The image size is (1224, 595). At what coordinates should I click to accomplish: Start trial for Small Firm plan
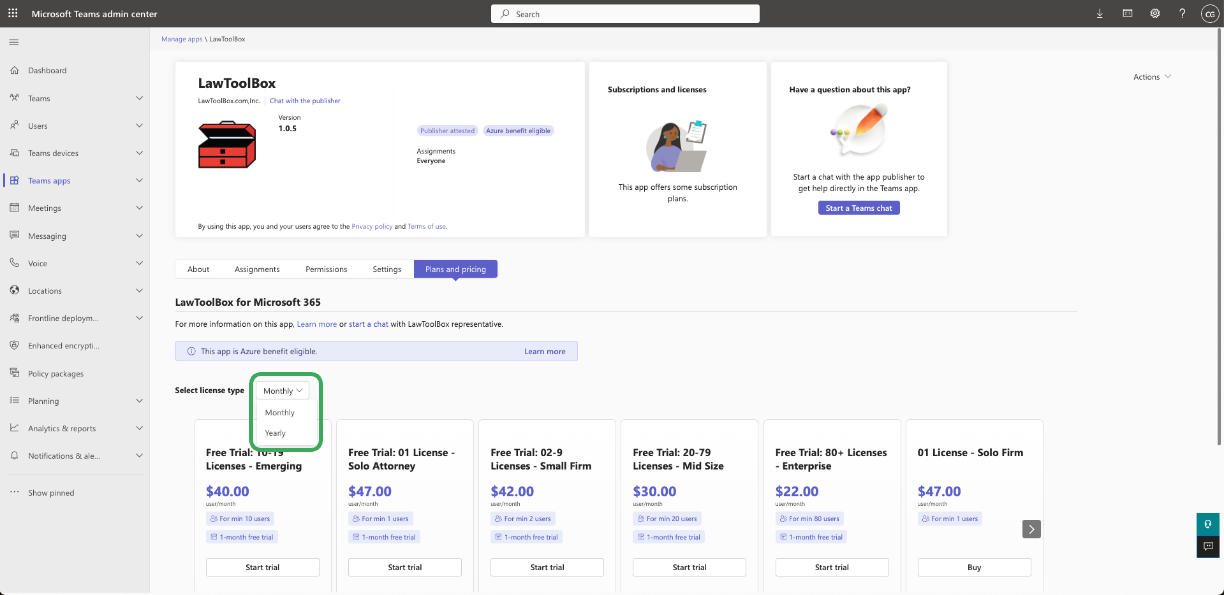tap(547, 567)
